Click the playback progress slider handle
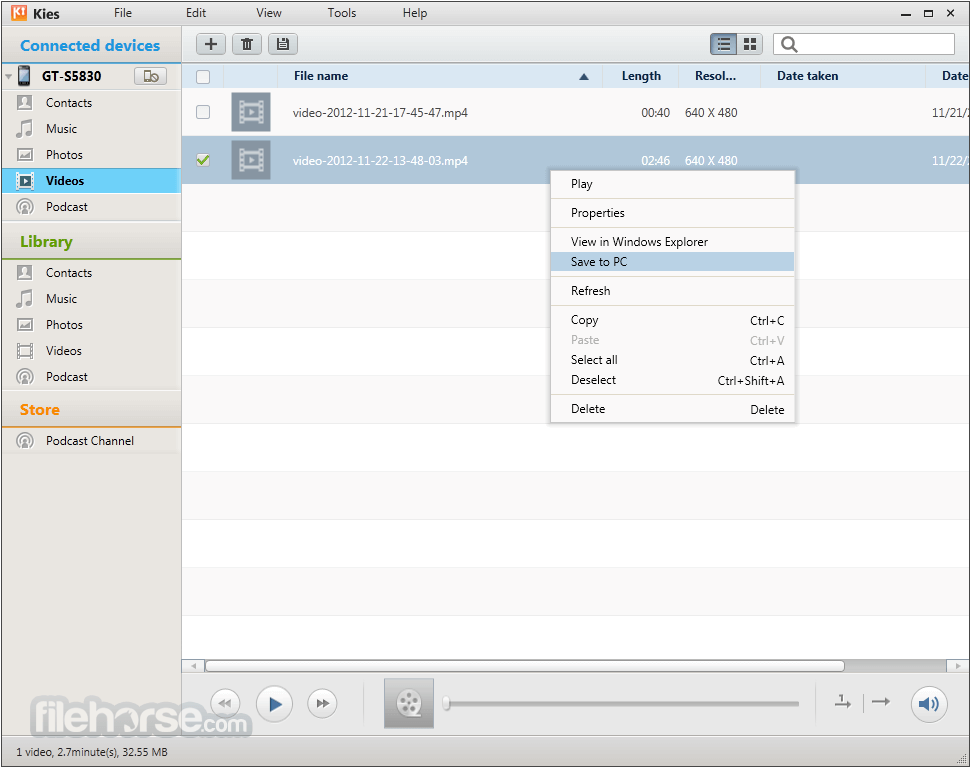This screenshot has width=971, height=768. coord(446,704)
